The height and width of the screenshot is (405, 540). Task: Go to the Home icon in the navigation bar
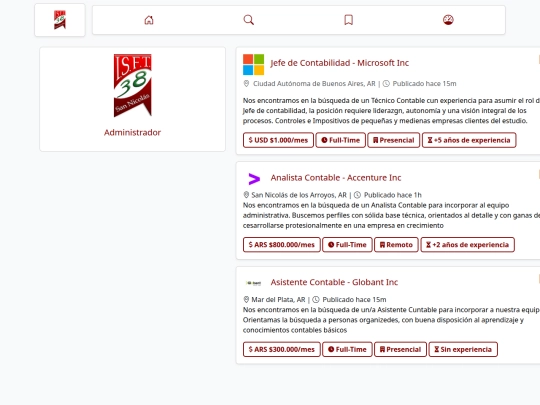click(x=149, y=20)
